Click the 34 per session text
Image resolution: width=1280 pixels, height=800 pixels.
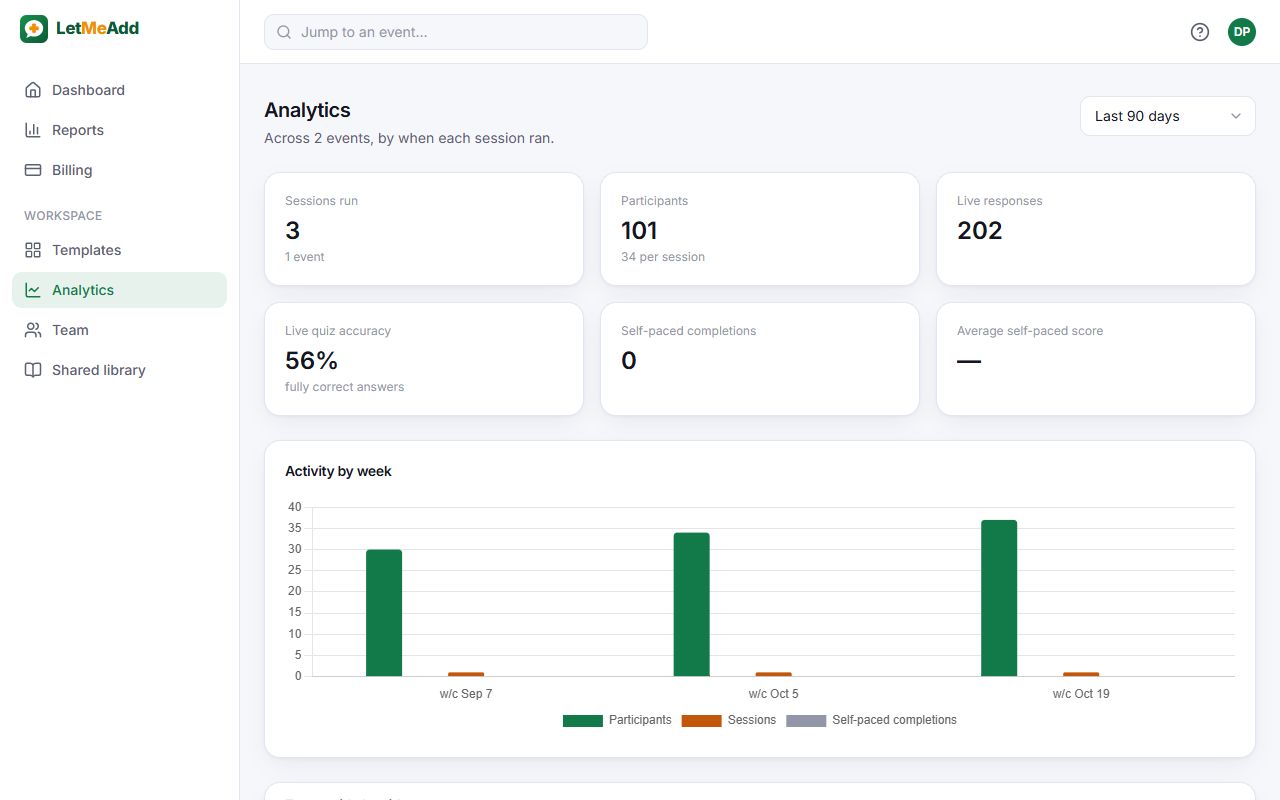pyautogui.click(x=663, y=257)
